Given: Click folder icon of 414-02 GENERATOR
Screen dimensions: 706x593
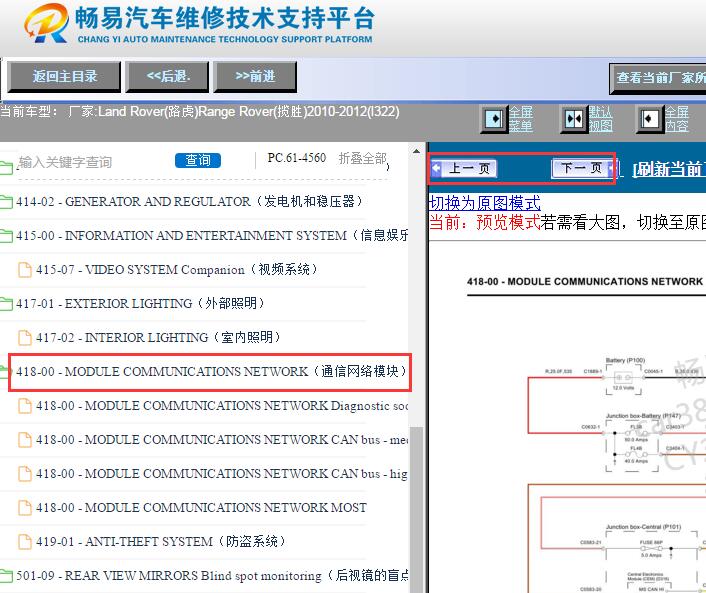Looking at the screenshot, I should coord(6,202).
